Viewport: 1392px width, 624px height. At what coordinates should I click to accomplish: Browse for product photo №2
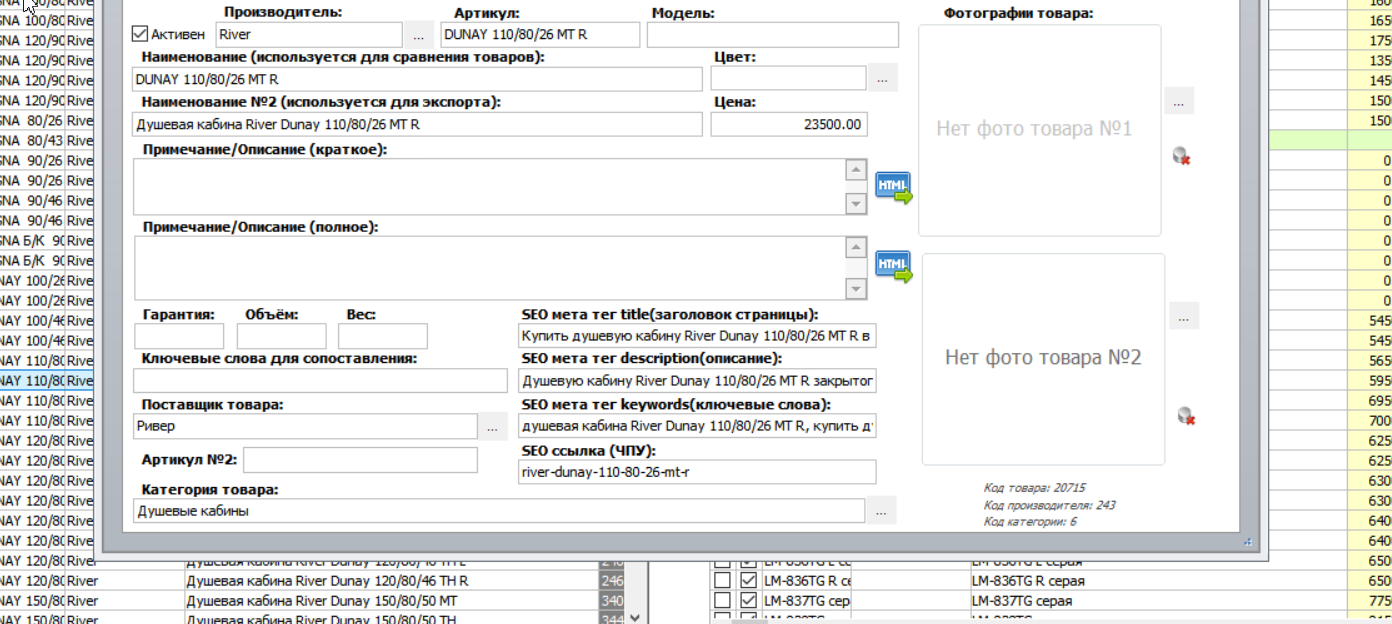tap(1184, 316)
